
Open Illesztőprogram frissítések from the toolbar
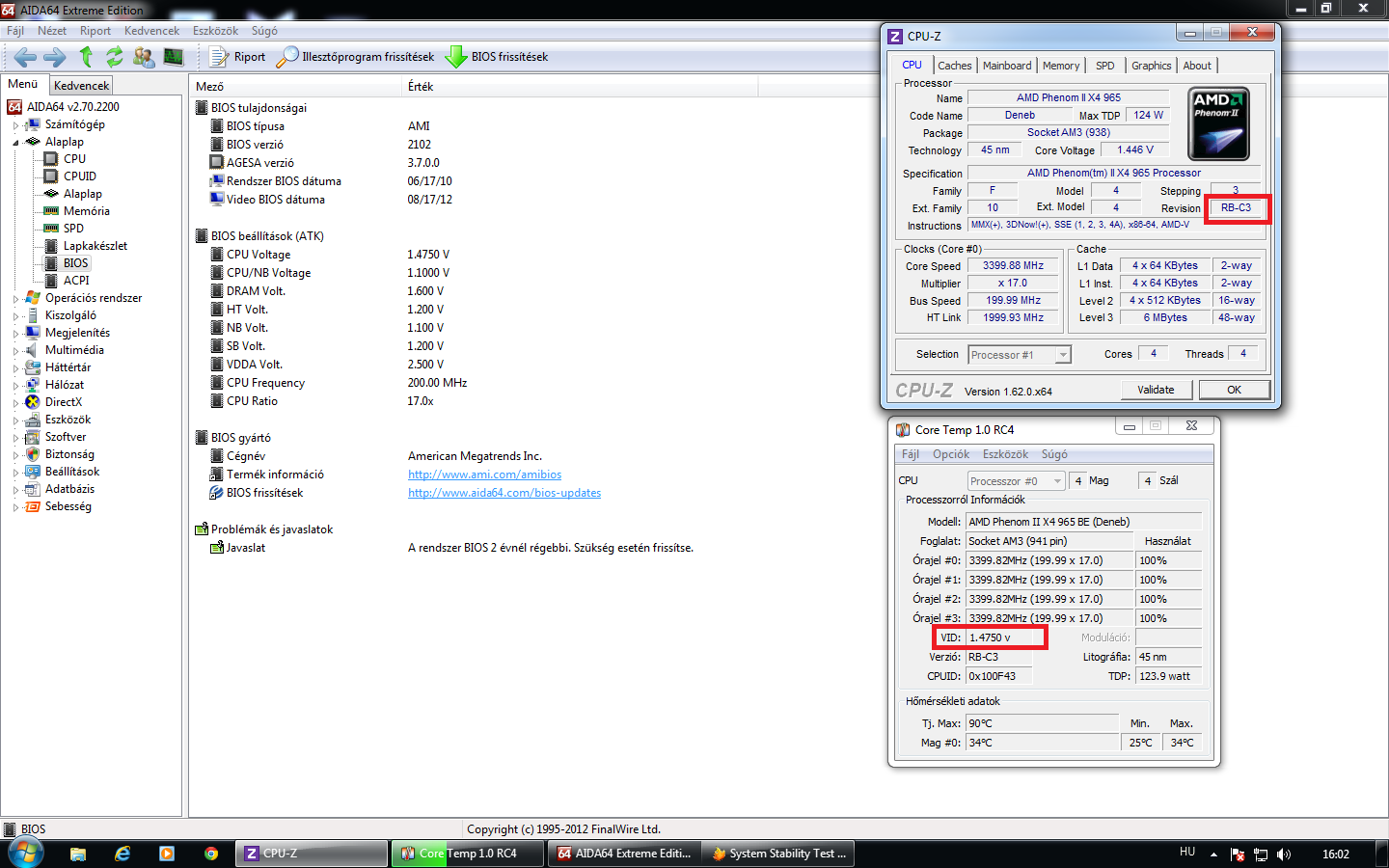355,57
